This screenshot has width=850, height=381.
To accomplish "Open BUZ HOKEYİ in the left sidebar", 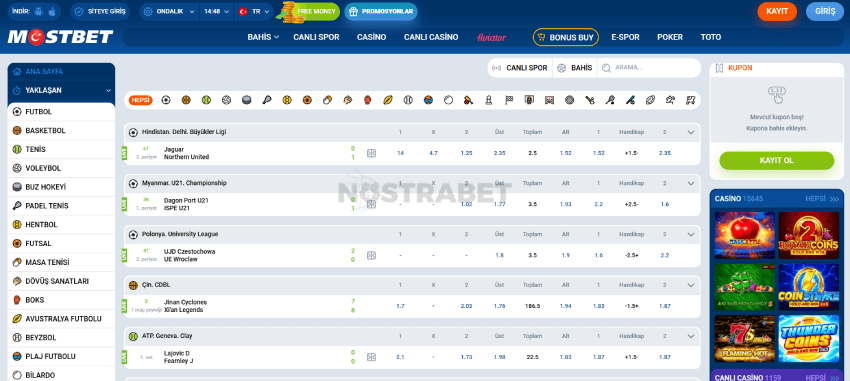I will [x=61, y=187].
